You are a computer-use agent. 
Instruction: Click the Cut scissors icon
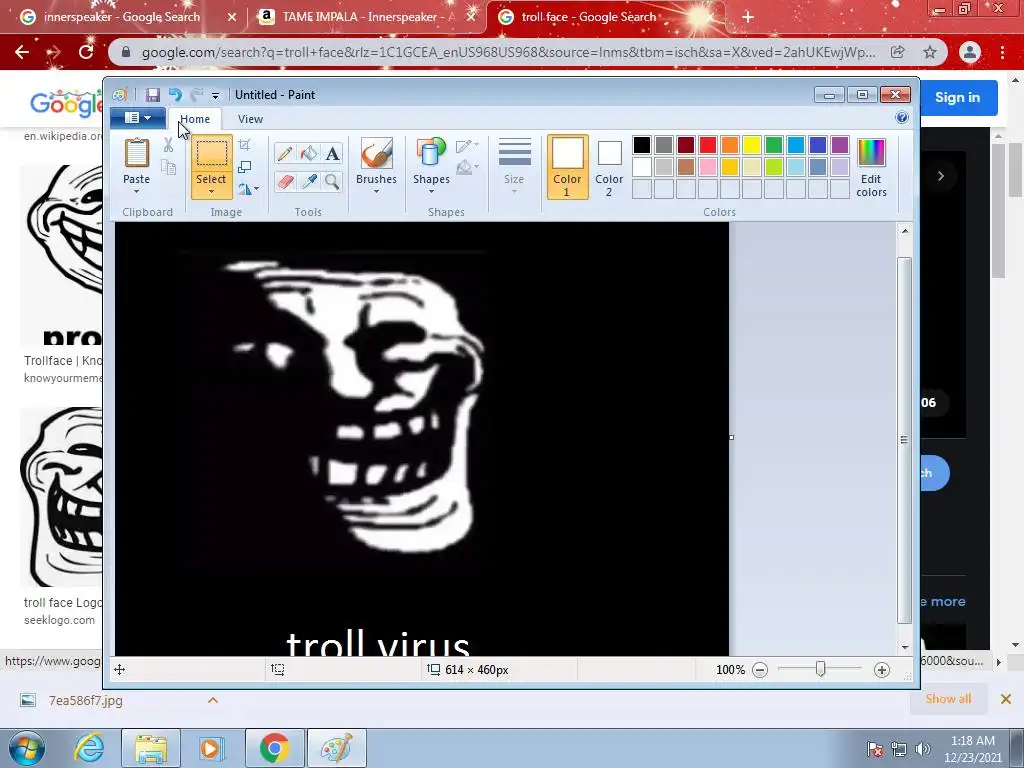pyautogui.click(x=168, y=145)
